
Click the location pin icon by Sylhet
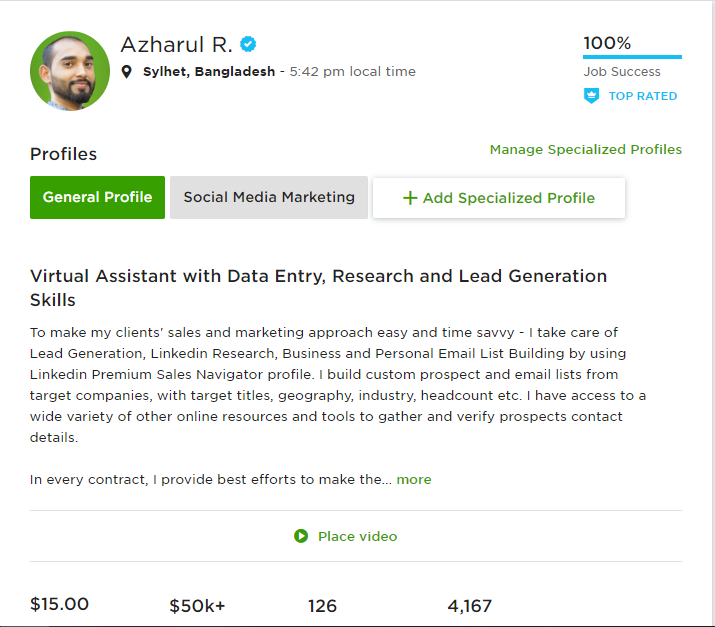[127, 72]
